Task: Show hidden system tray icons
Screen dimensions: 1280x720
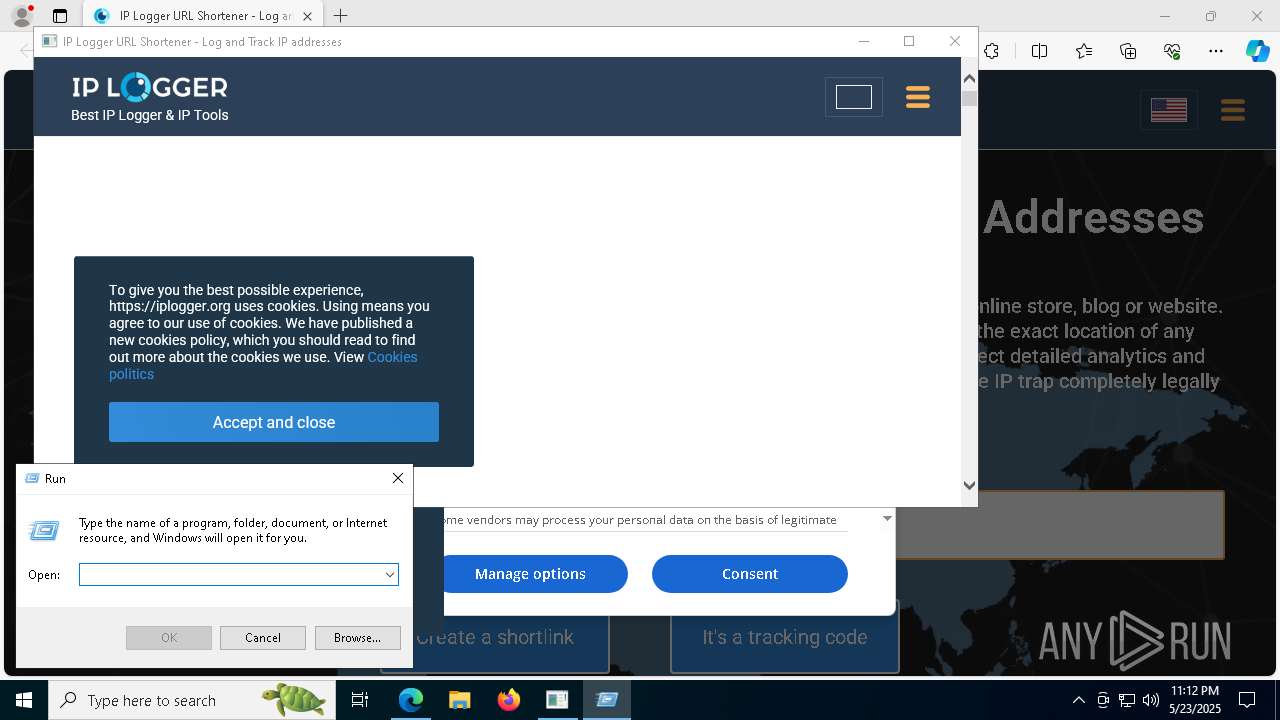Action: click(x=1078, y=700)
